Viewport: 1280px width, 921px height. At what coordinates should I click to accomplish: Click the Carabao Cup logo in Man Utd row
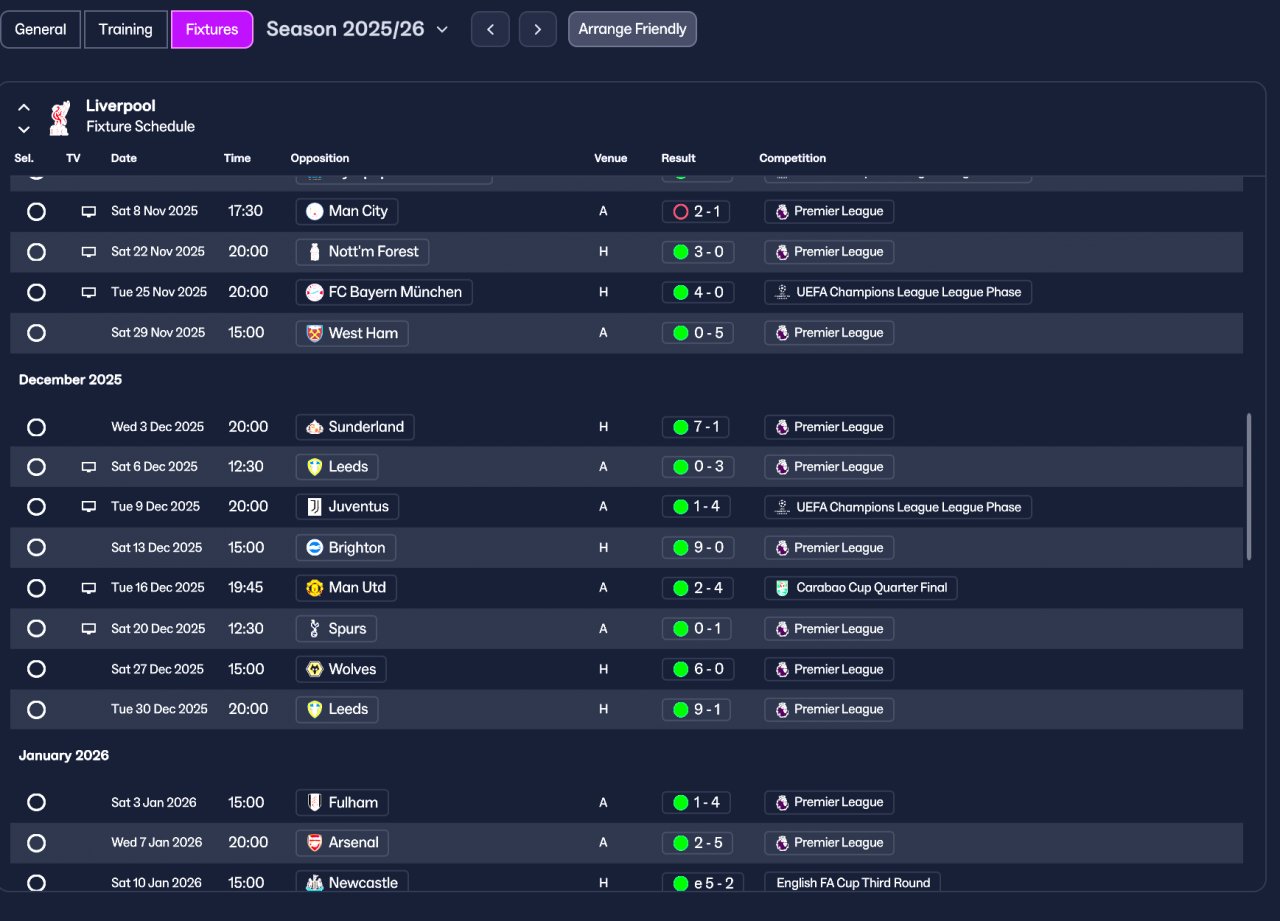(x=782, y=588)
